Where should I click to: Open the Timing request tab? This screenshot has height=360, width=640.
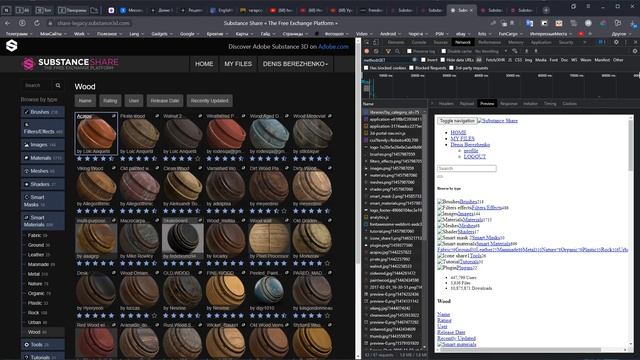[550, 104]
